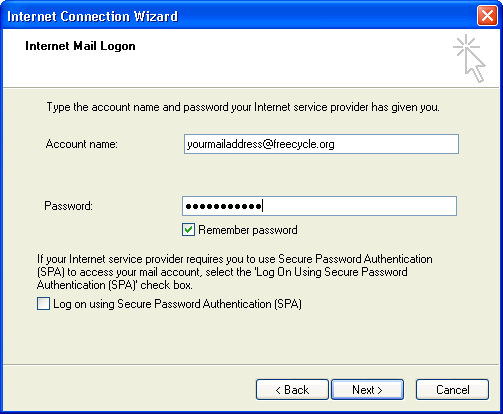Click 'yourmailaddress' part of the account name
This screenshot has height=414, width=503.
(x=224, y=144)
